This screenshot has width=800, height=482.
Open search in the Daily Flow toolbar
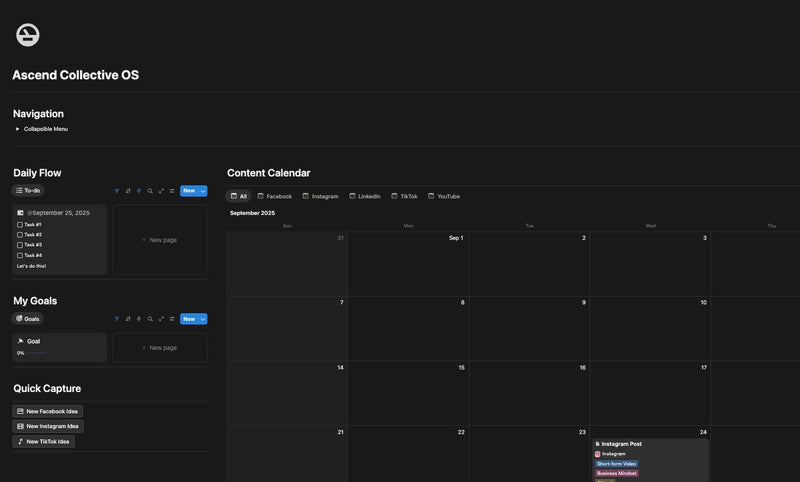pos(150,191)
